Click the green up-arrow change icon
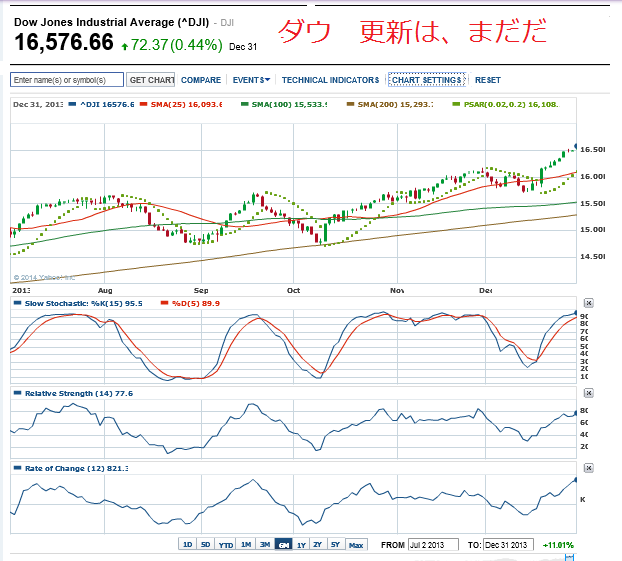Image resolution: width=622 pixels, height=561 pixels. click(x=125, y=47)
